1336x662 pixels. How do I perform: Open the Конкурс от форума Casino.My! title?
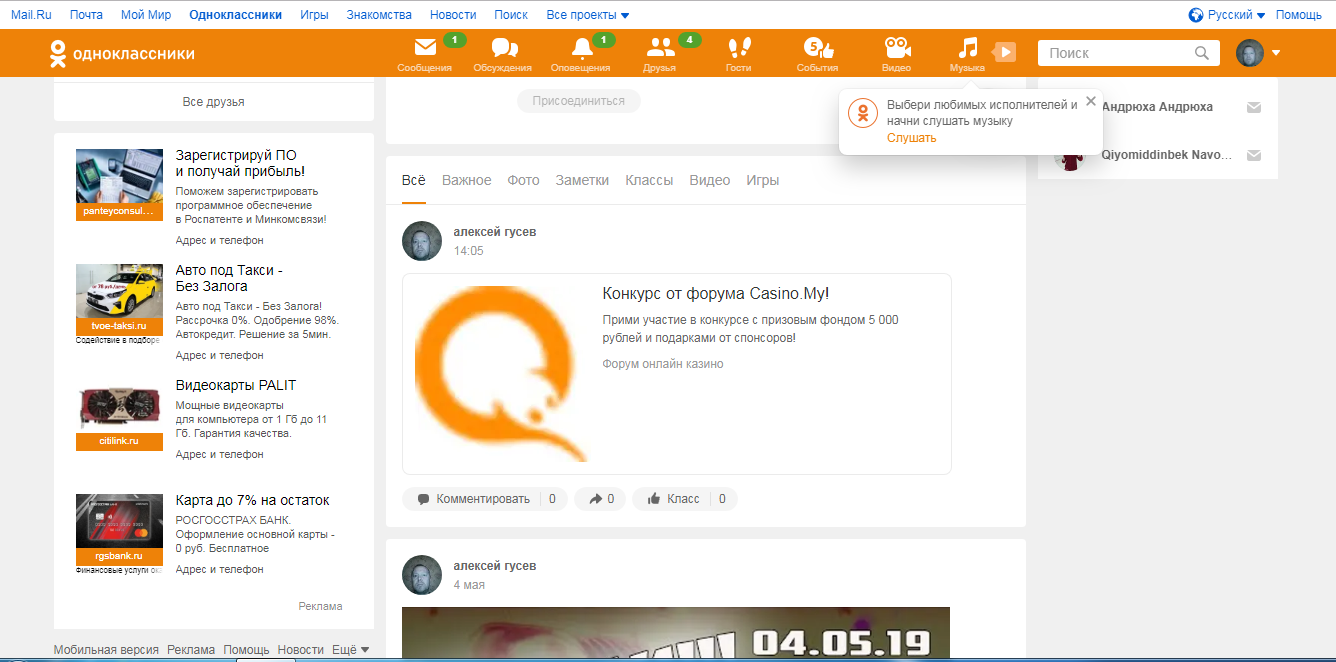pyautogui.click(x=716, y=293)
